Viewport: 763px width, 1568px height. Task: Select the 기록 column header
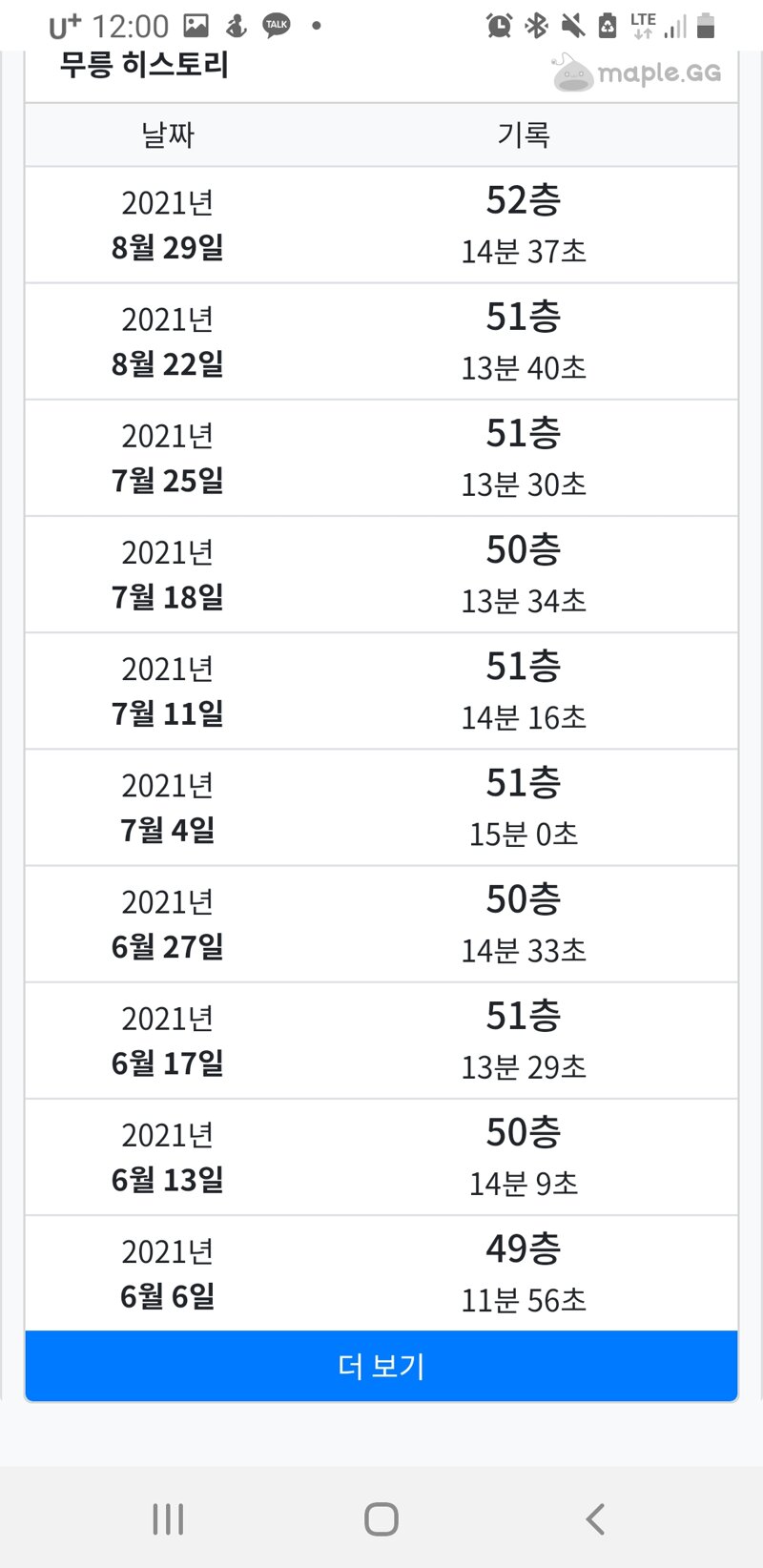(x=524, y=134)
